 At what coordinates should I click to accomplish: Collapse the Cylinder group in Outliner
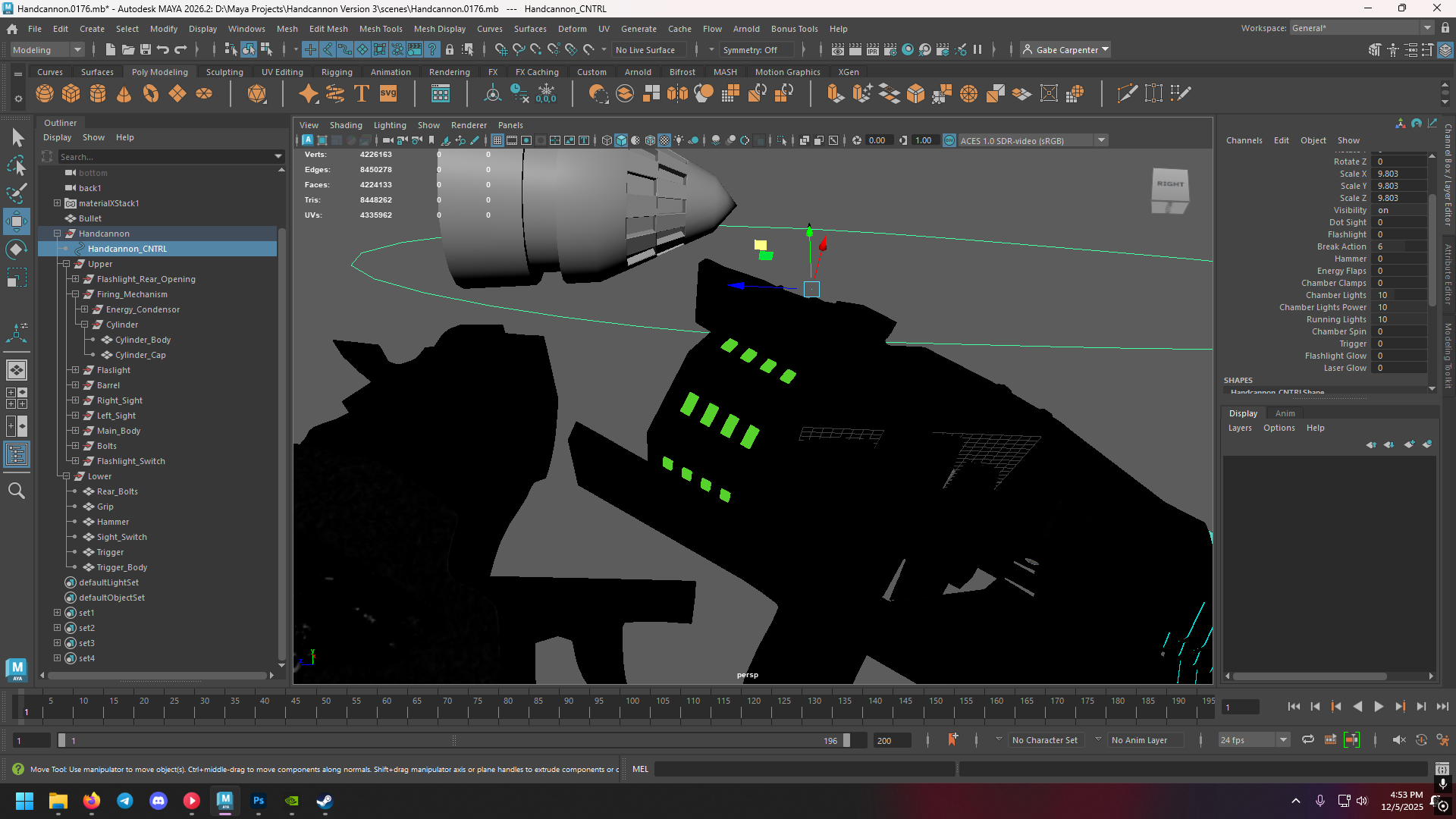click(x=84, y=325)
